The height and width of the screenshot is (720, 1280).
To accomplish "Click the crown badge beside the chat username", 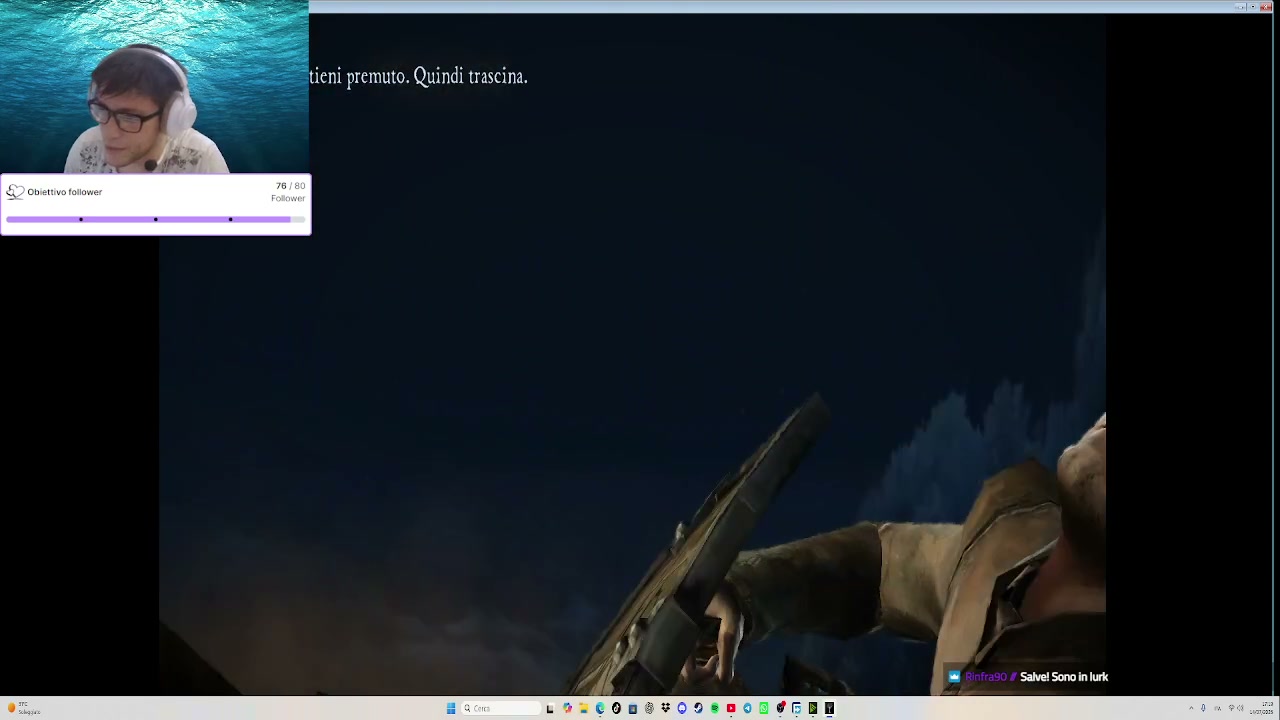I will pos(954,677).
